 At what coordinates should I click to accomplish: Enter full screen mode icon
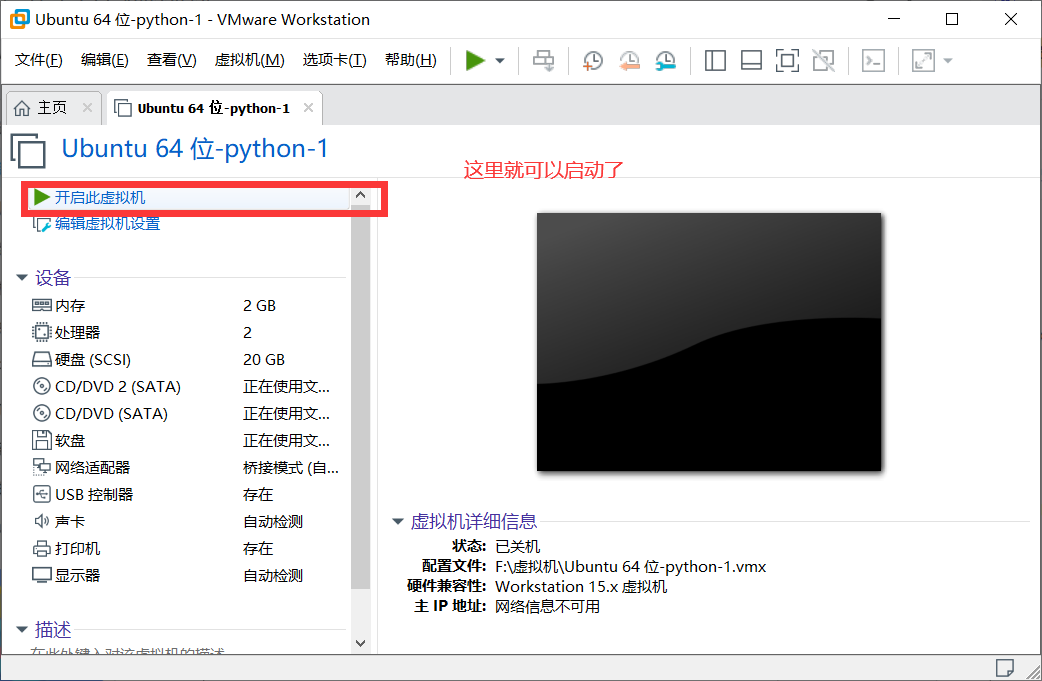coord(787,60)
